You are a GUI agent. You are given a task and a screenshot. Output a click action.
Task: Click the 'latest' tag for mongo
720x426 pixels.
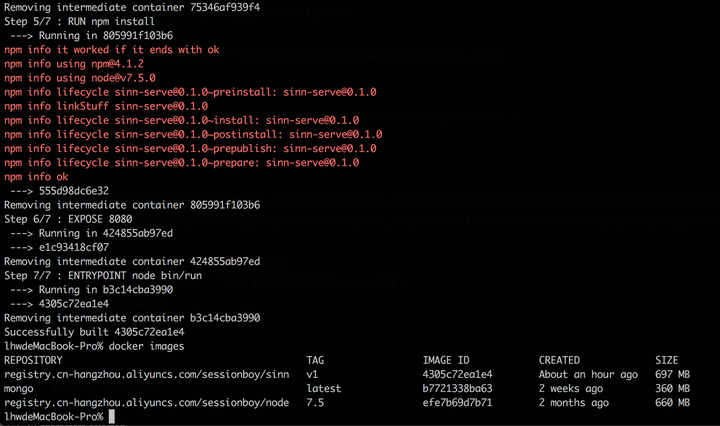tap(324, 388)
